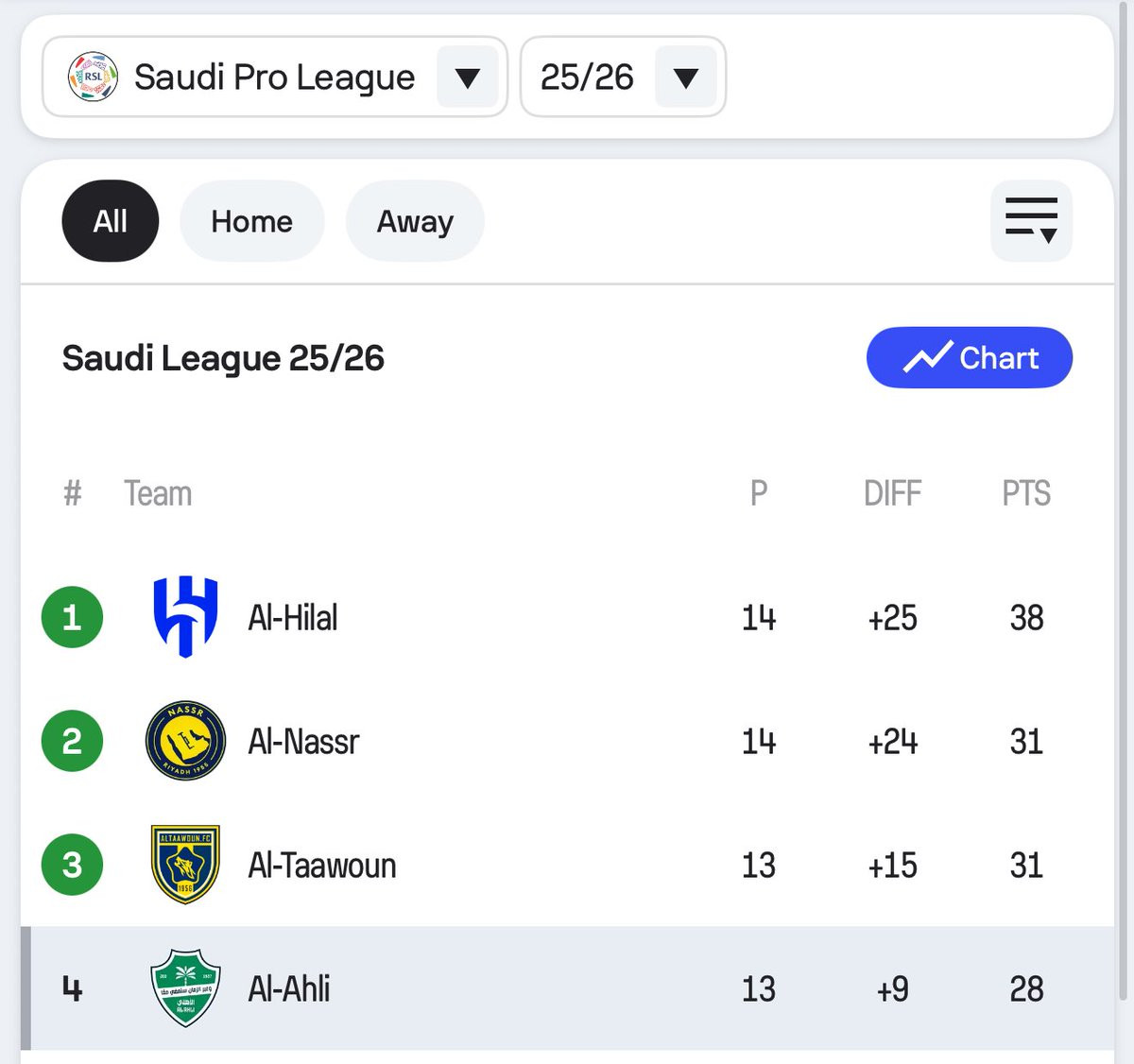Click the green position 3 badge

72,865
